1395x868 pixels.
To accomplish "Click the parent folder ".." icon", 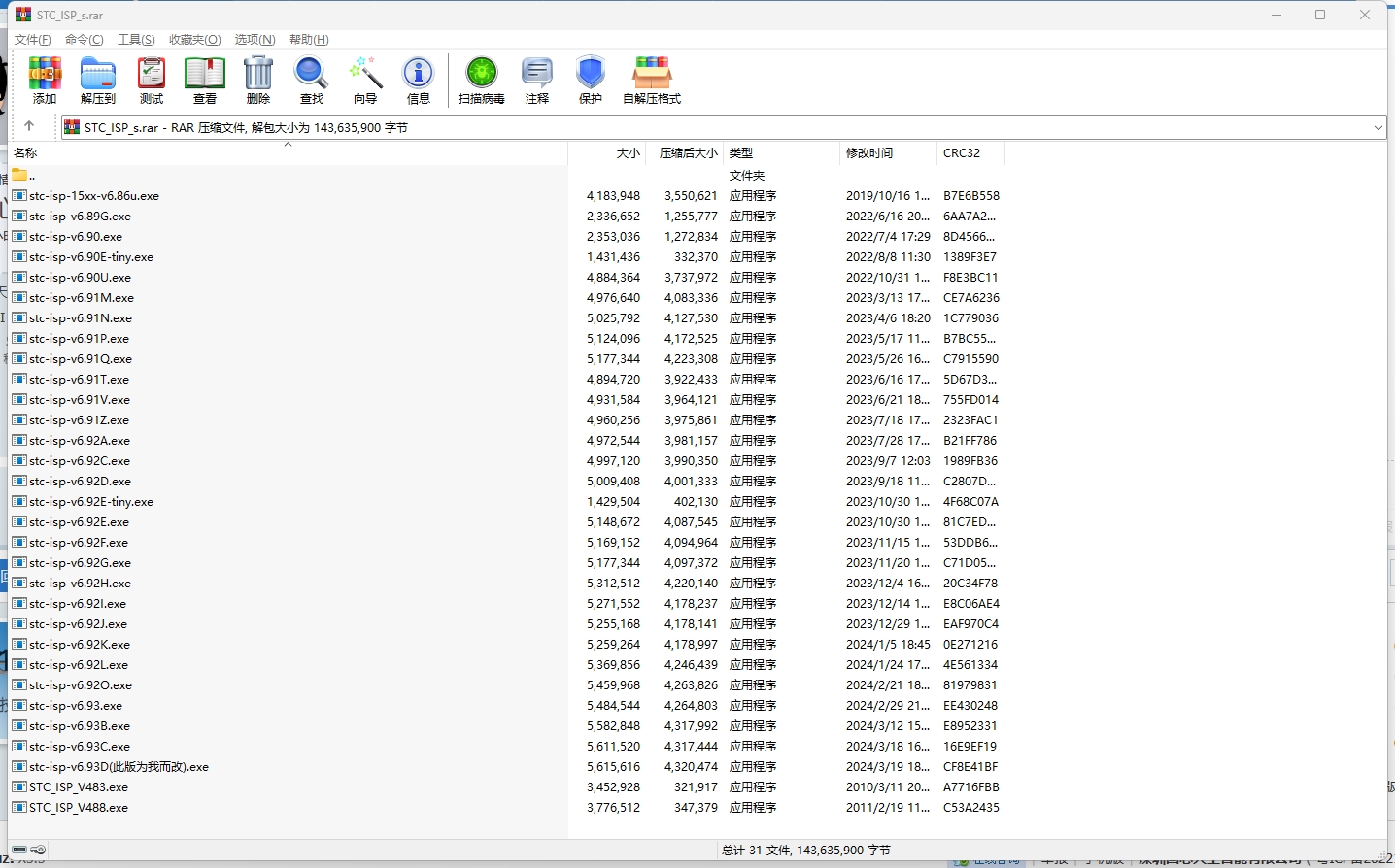I will (19, 175).
